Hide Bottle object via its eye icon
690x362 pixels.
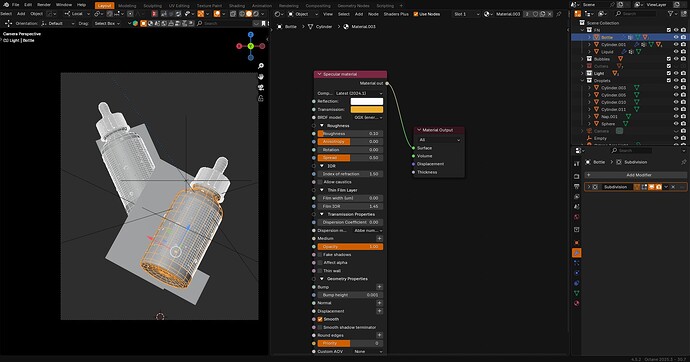click(676, 37)
